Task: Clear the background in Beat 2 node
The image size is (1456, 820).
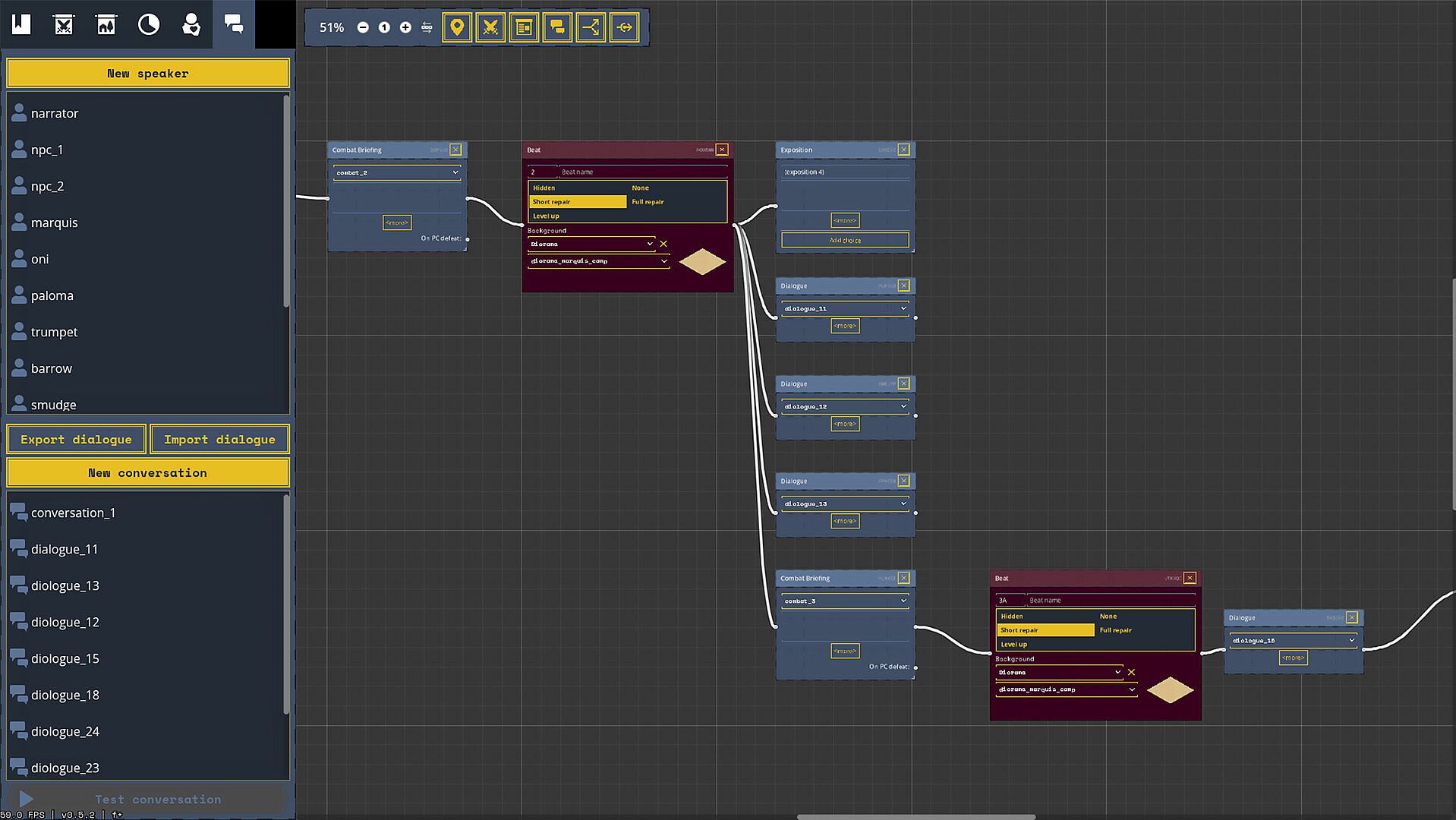Action: tap(663, 244)
